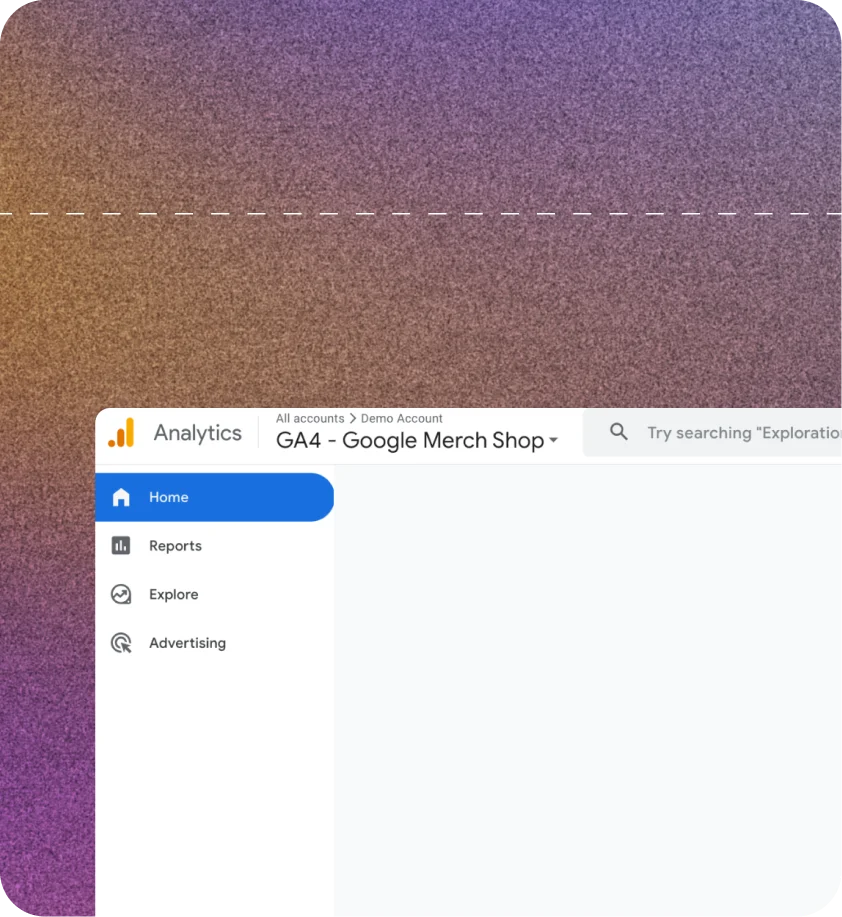Click the Demo Account breadcrumb link
This screenshot has height=917, width=842.
click(402, 419)
